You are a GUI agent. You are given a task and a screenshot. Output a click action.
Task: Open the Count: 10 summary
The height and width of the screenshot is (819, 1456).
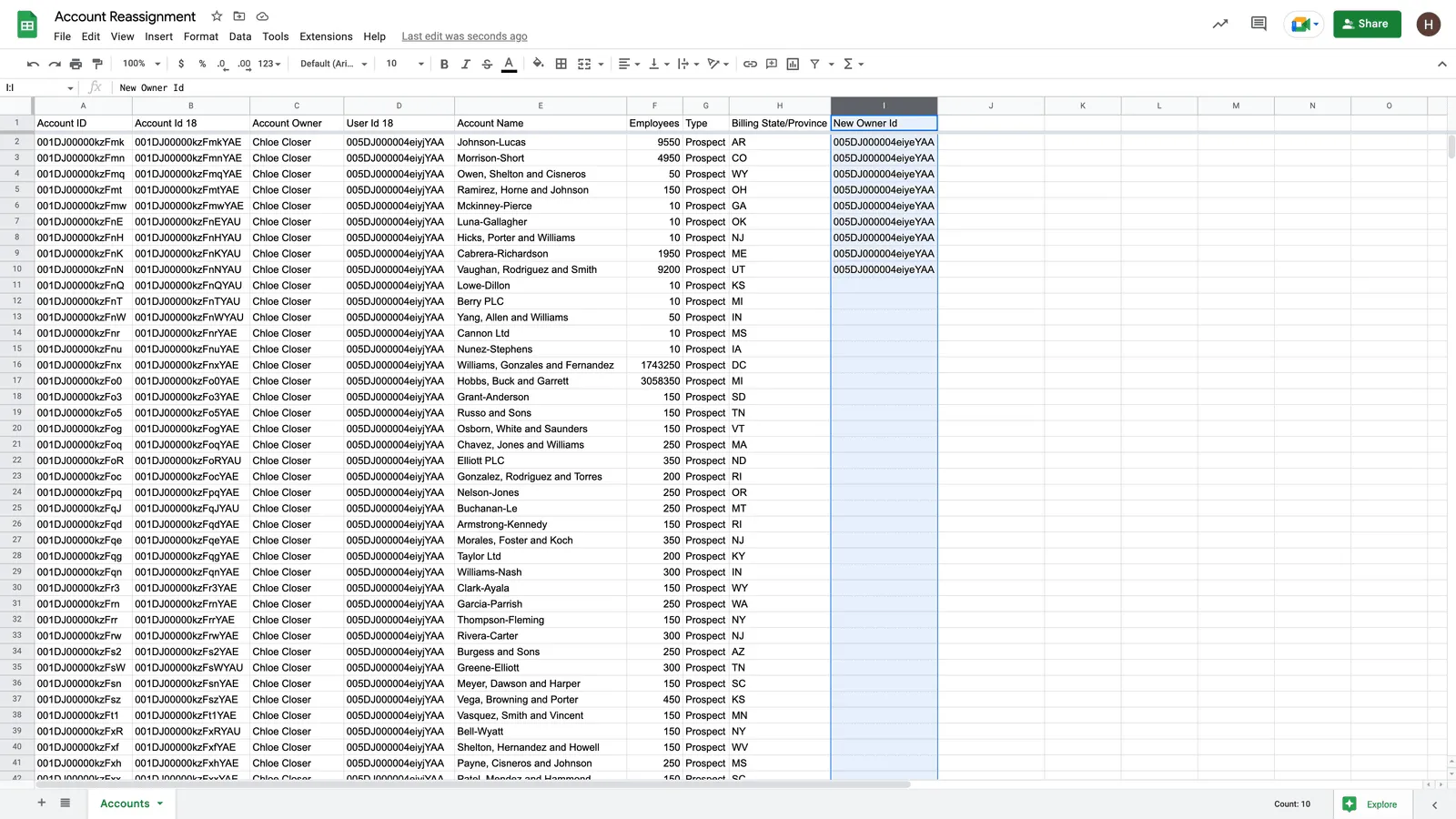click(1292, 804)
